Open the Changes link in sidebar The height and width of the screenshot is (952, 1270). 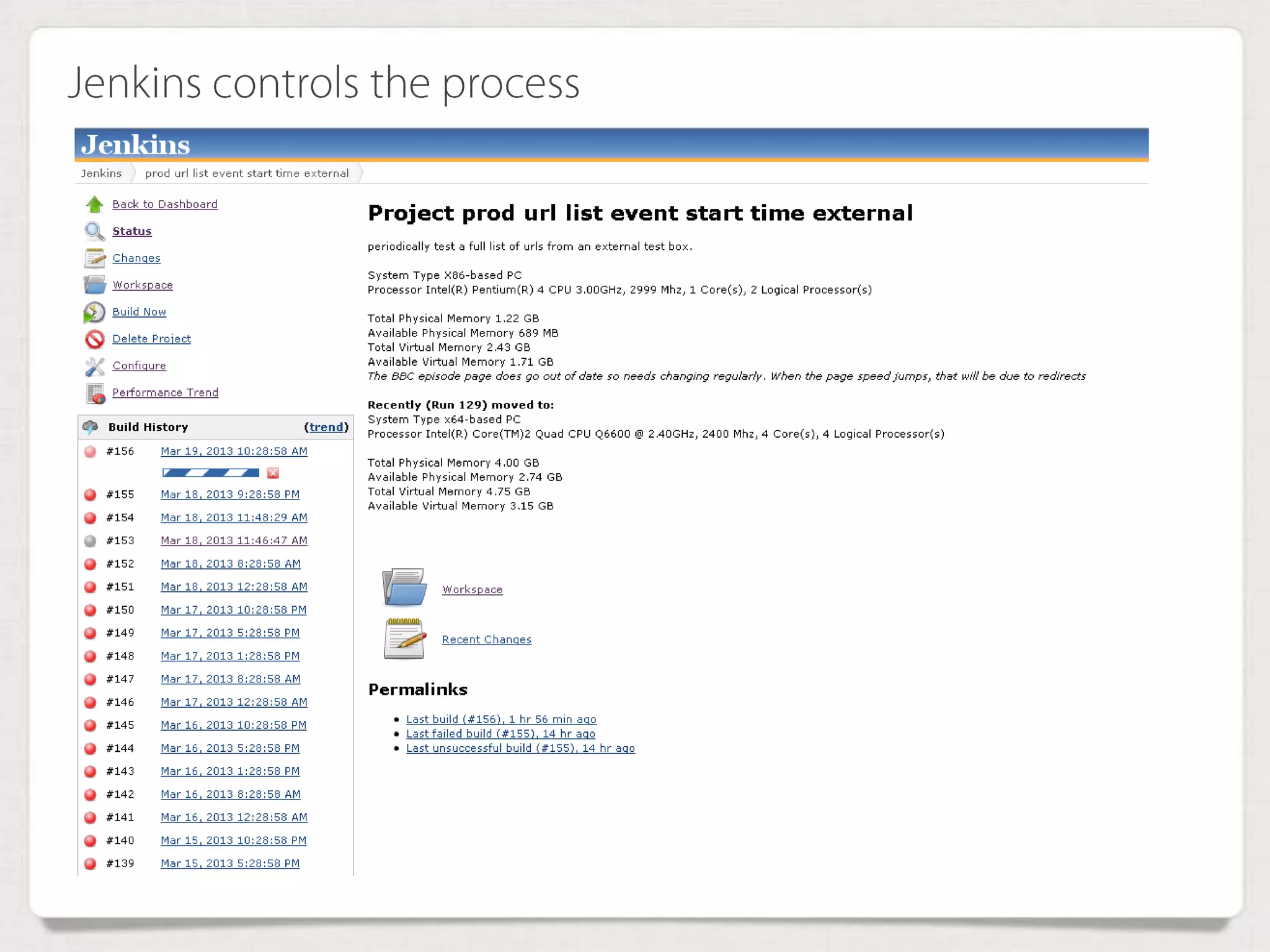pos(136,258)
